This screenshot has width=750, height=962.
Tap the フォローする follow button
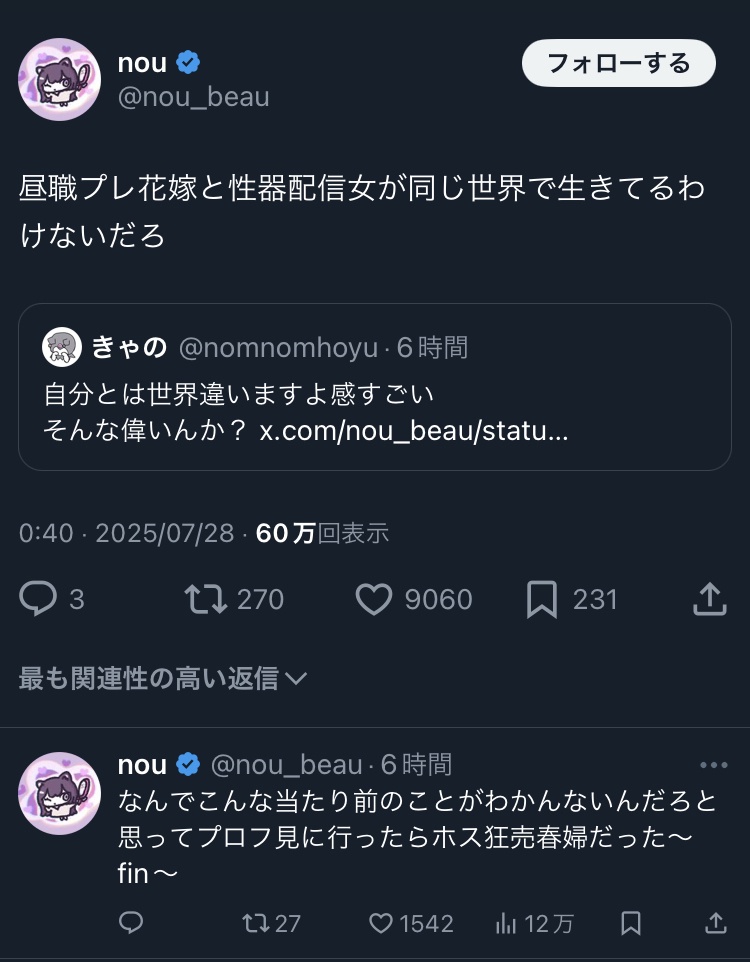coord(618,64)
